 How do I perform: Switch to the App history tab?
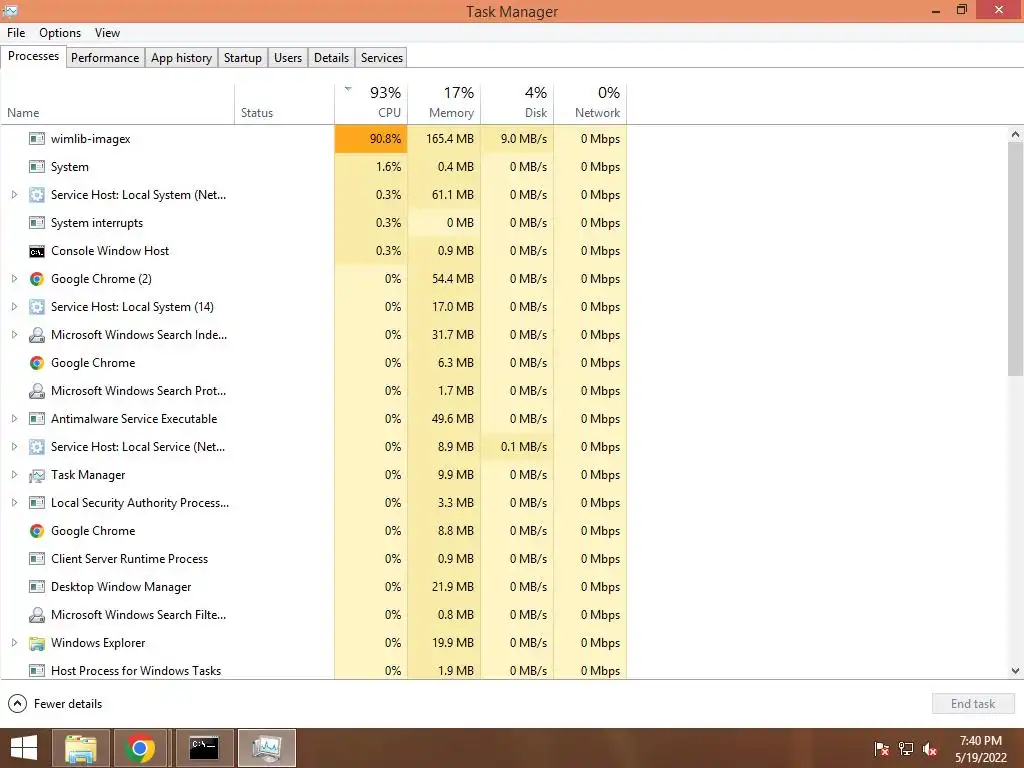pyautogui.click(x=182, y=57)
